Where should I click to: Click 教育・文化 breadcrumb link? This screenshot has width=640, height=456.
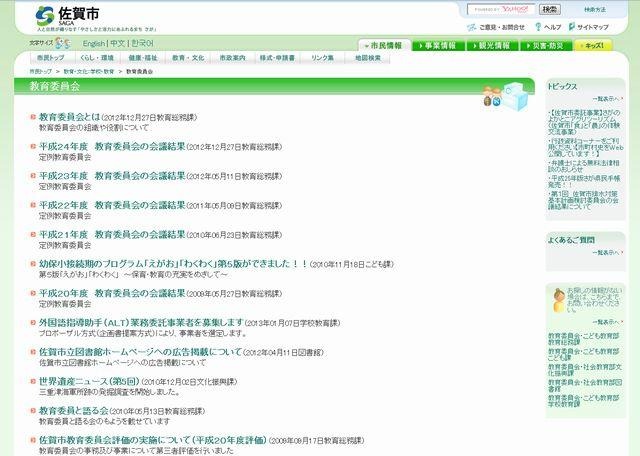click(x=89, y=71)
